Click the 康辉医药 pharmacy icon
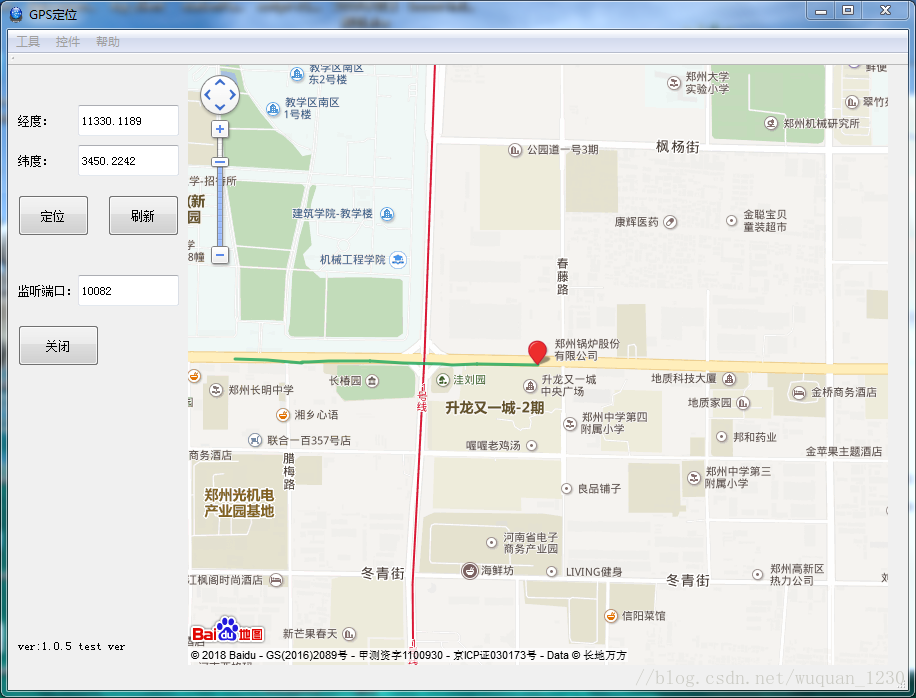The width and height of the screenshot is (916, 698). click(x=670, y=222)
